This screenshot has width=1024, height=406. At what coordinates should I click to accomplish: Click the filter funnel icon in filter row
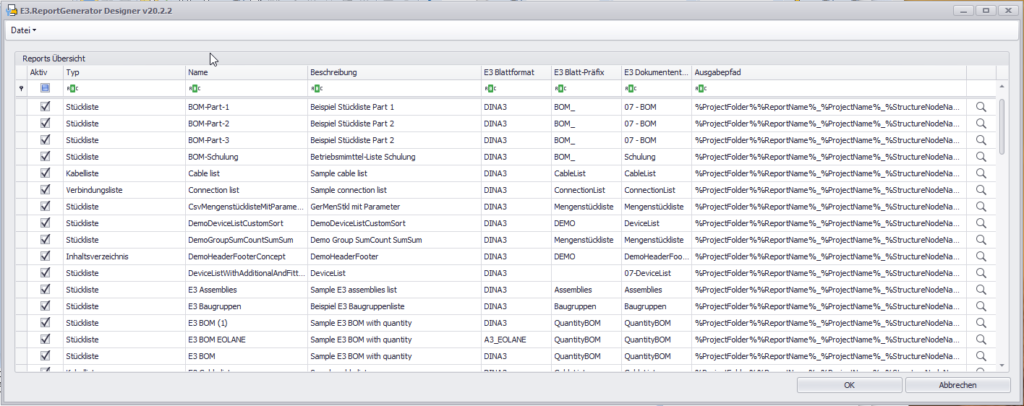click(22, 89)
